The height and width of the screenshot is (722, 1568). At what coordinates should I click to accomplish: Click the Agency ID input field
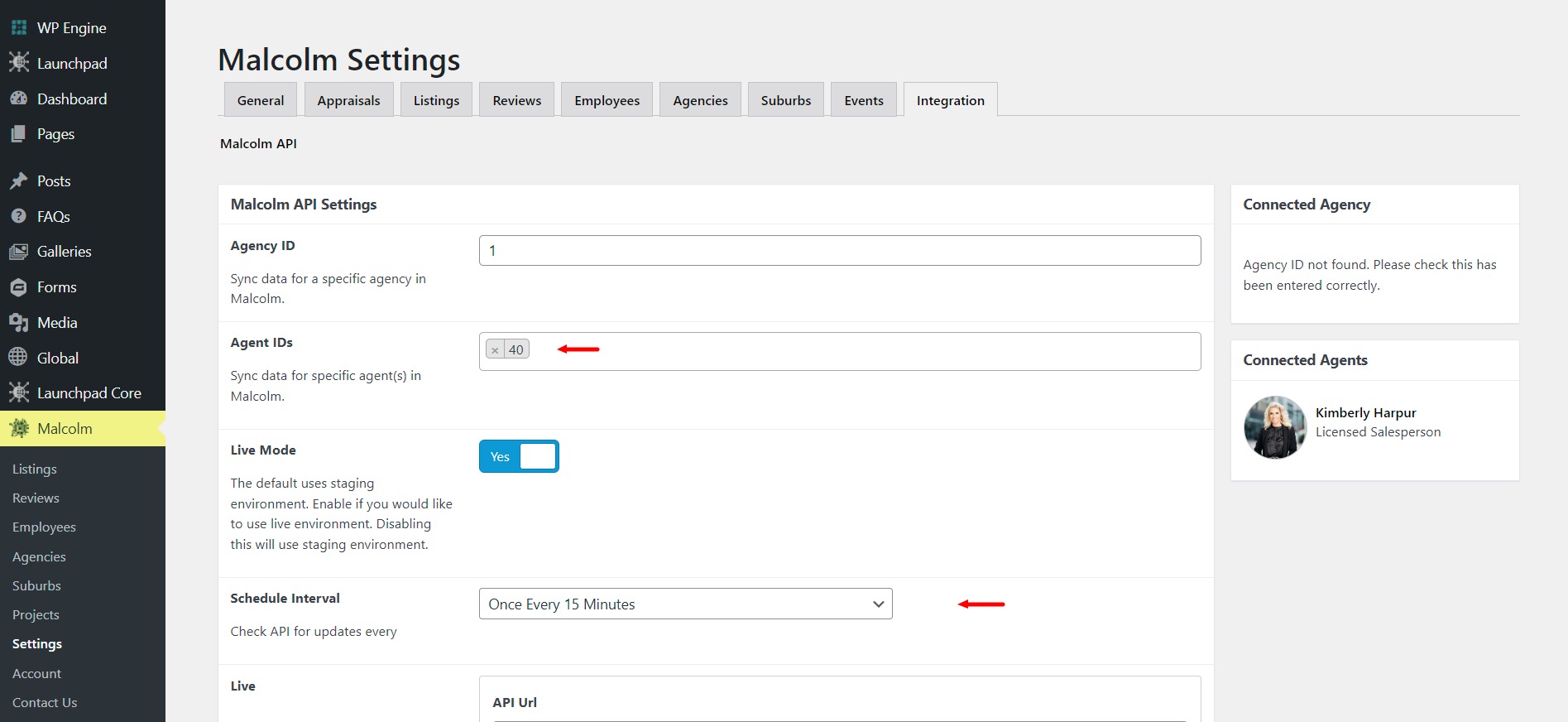pyautogui.click(x=839, y=251)
